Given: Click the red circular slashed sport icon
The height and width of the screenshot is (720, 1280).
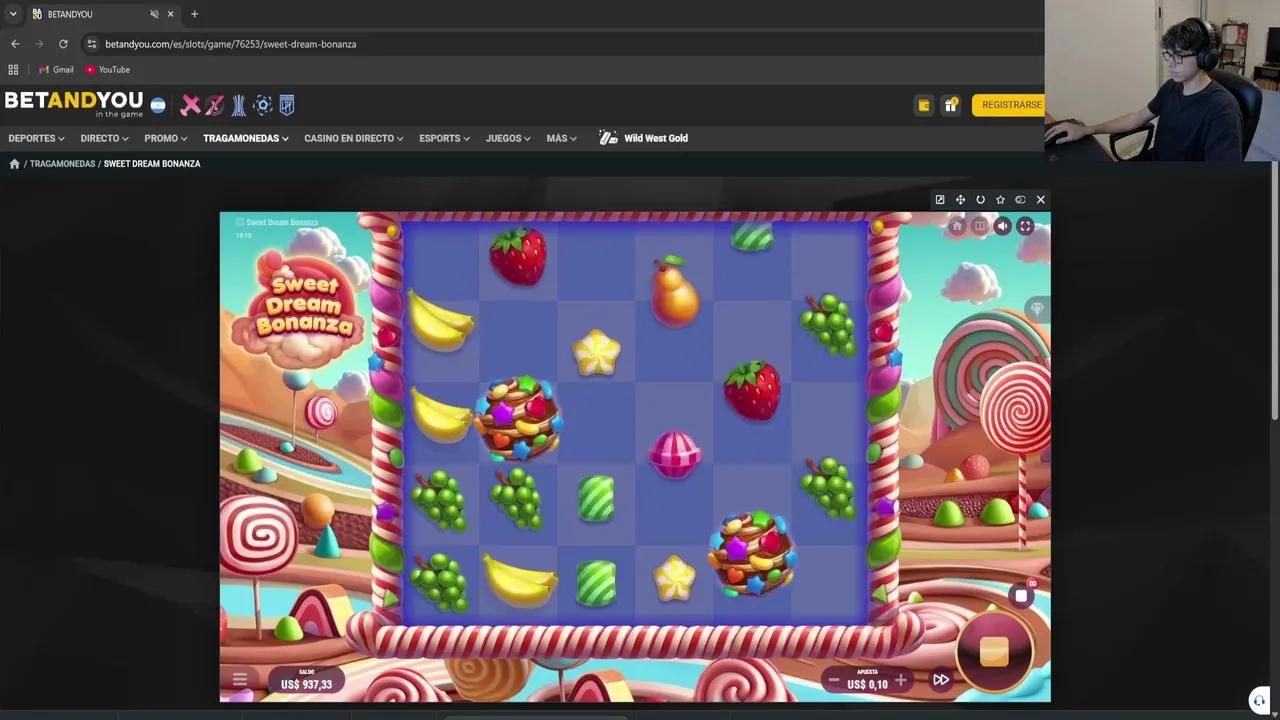Looking at the screenshot, I should pyautogui.click(x=214, y=105).
